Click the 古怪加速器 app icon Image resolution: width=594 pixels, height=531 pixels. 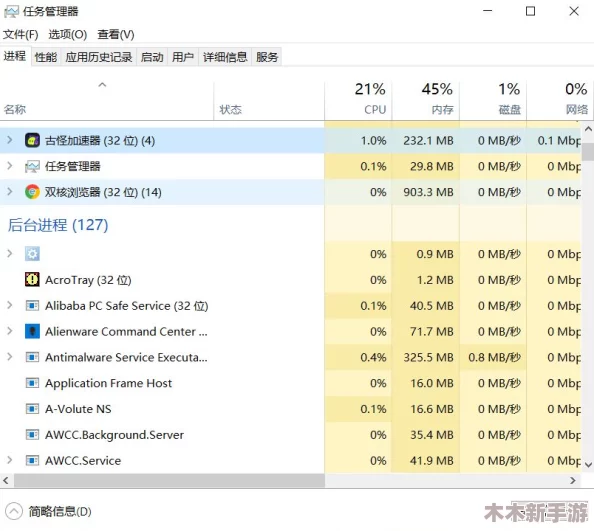pyautogui.click(x=32, y=141)
